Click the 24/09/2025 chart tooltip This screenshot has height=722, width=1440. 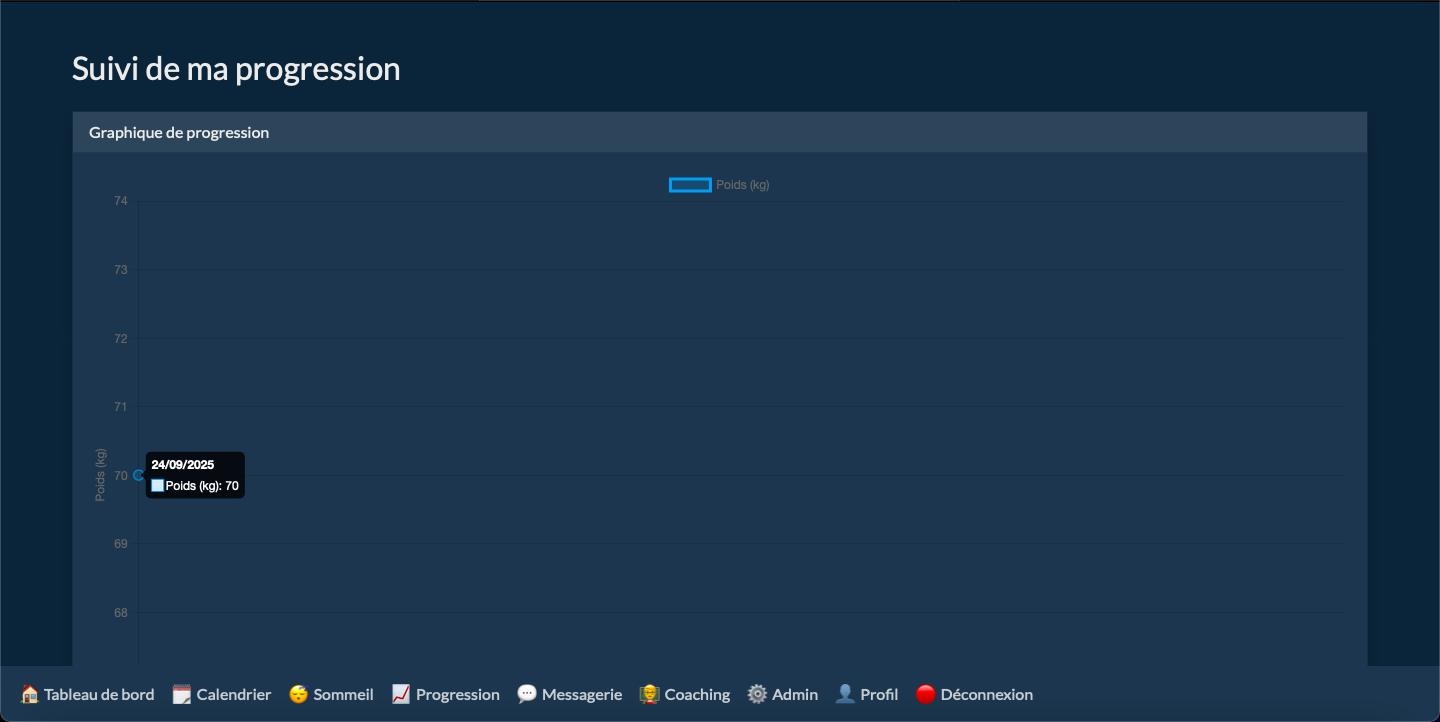pyautogui.click(x=195, y=475)
